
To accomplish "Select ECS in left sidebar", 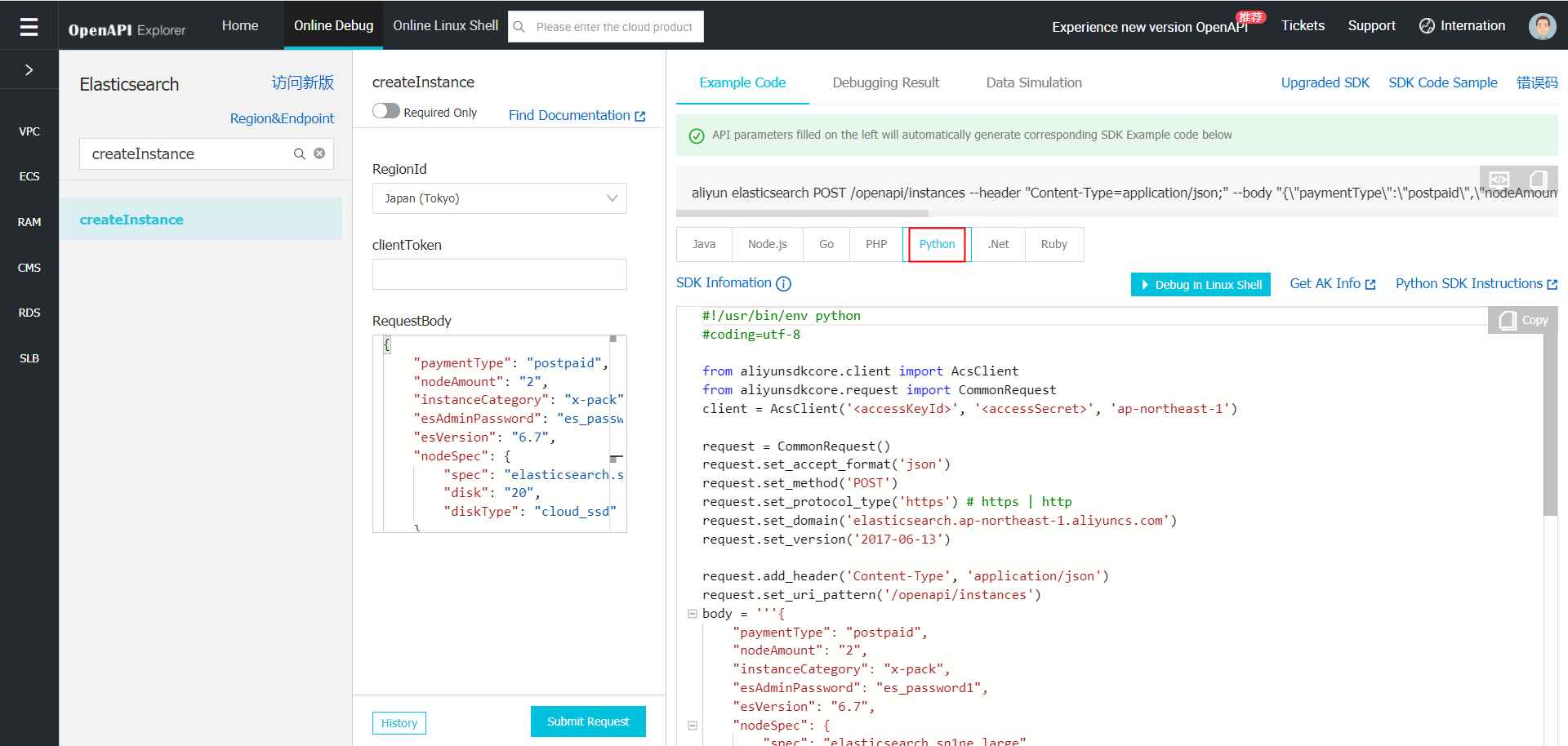I will 29,176.
